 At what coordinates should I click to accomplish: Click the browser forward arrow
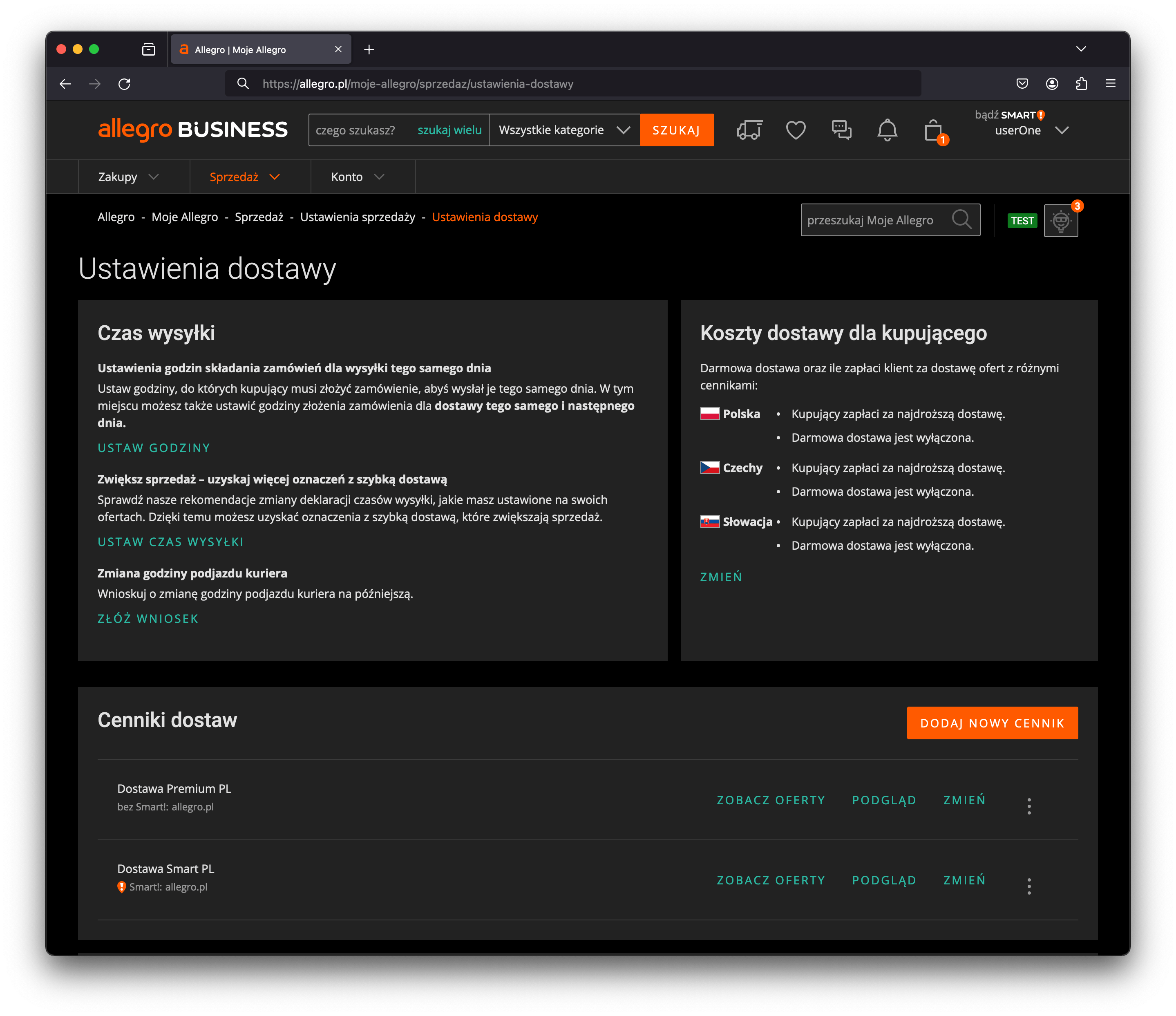point(95,84)
